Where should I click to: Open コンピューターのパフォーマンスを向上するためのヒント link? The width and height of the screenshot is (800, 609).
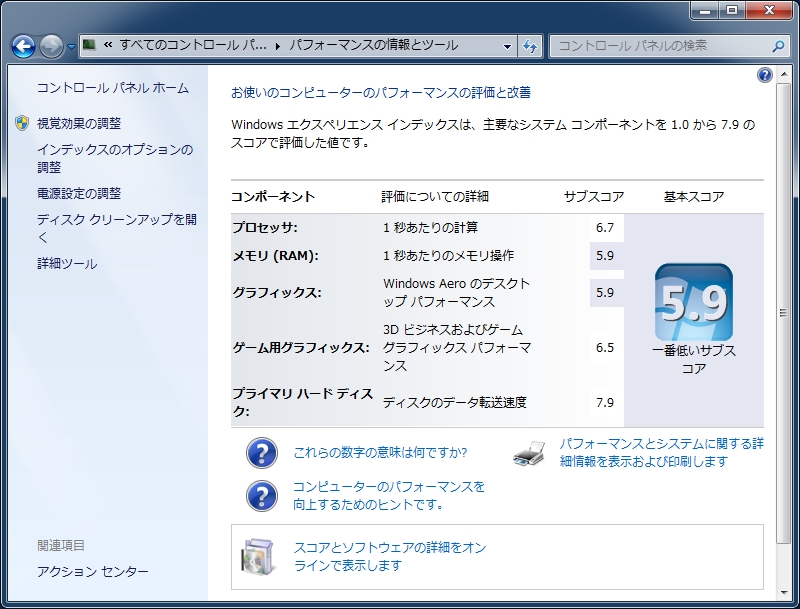click(x=389, y=495)
